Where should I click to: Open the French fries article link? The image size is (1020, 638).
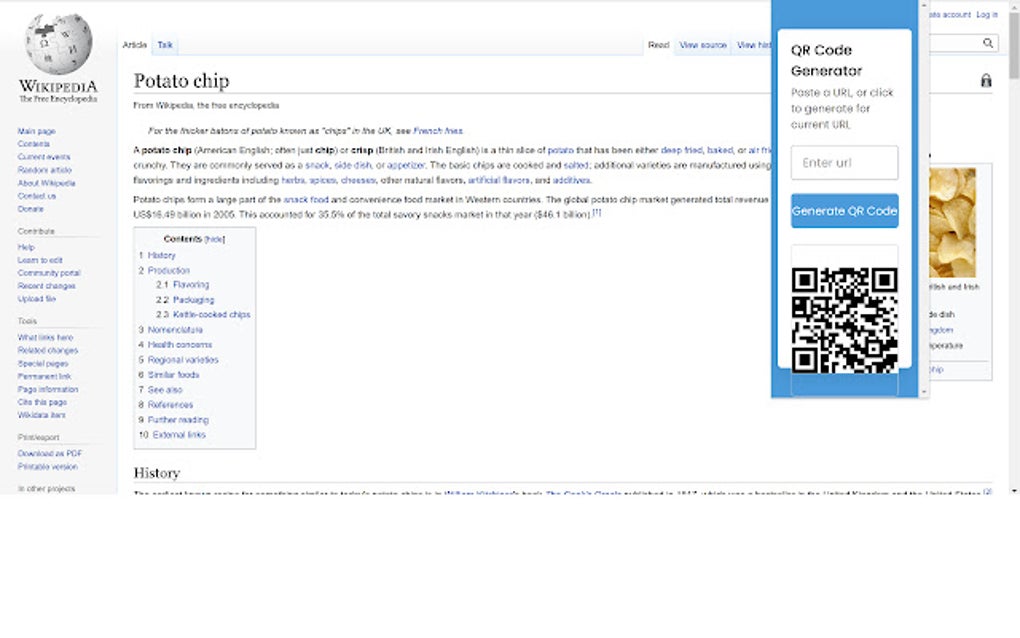439,130
